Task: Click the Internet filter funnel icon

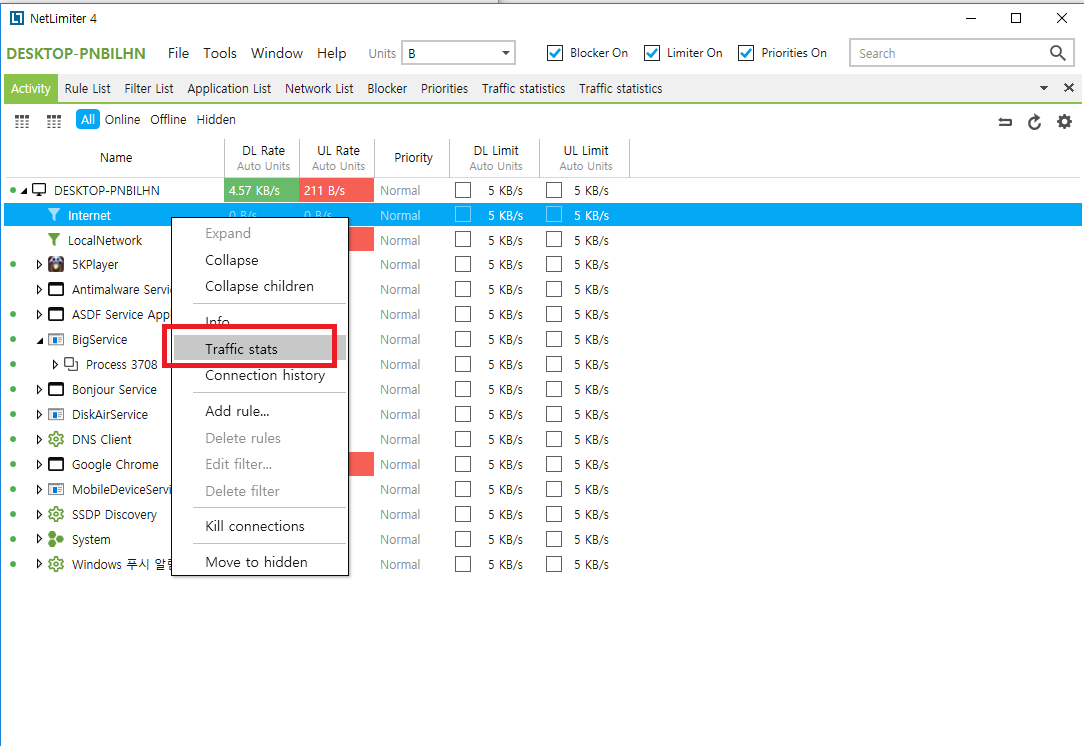Action: 54,215
